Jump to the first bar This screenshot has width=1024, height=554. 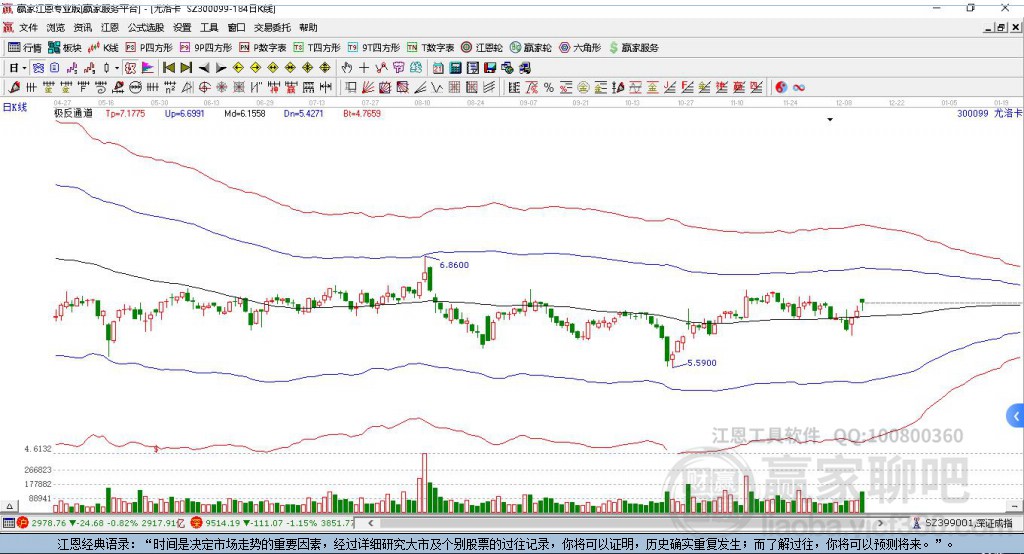(168, 68)
